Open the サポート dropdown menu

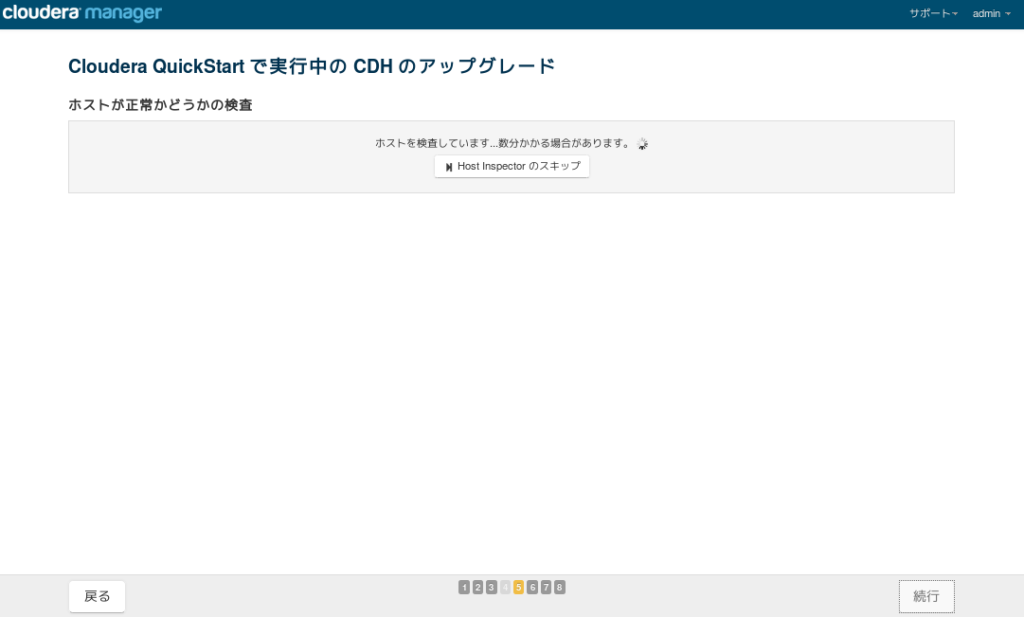click(x=933, y=14)
